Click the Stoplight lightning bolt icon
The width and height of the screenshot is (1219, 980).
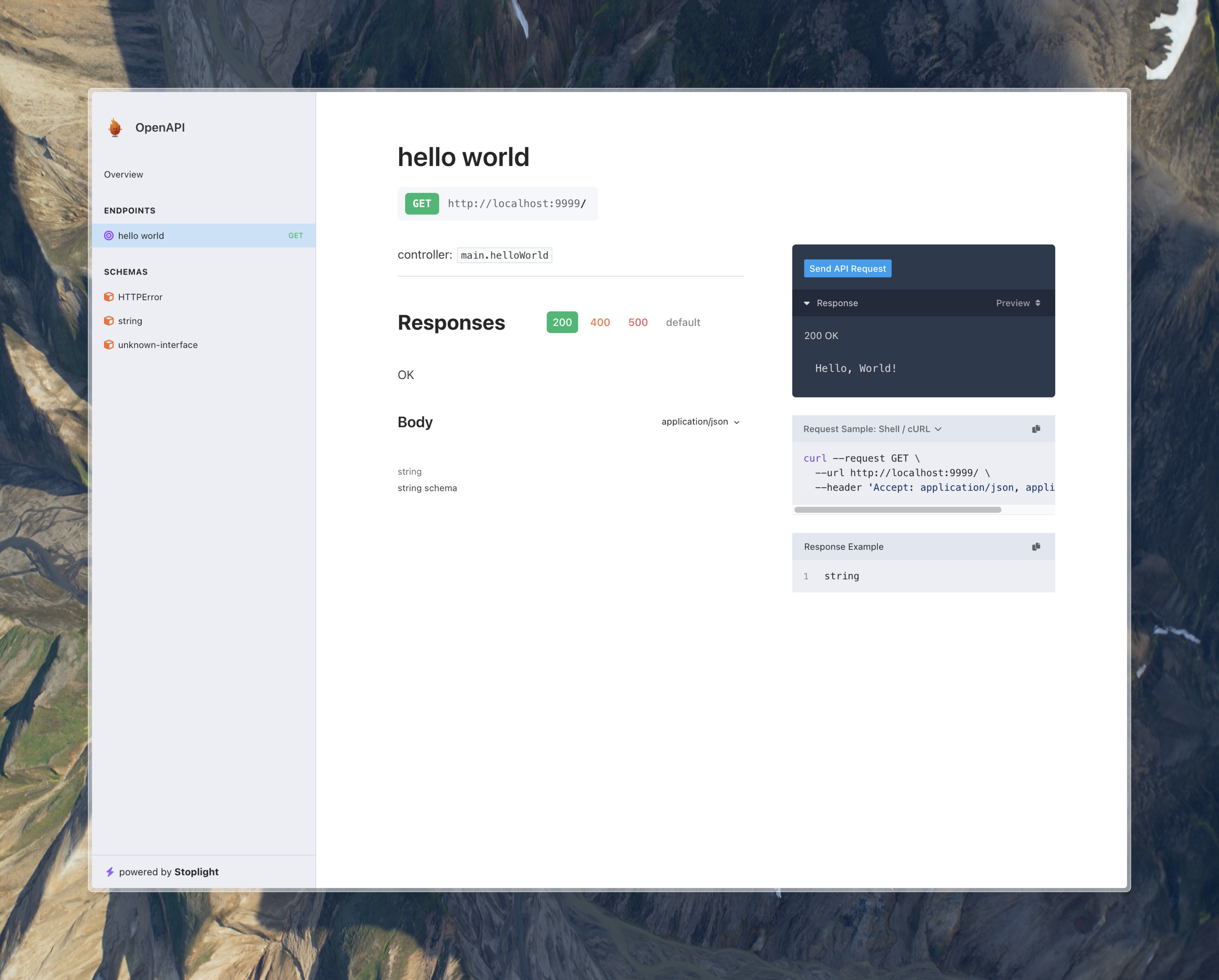click(x=110, y=871)
